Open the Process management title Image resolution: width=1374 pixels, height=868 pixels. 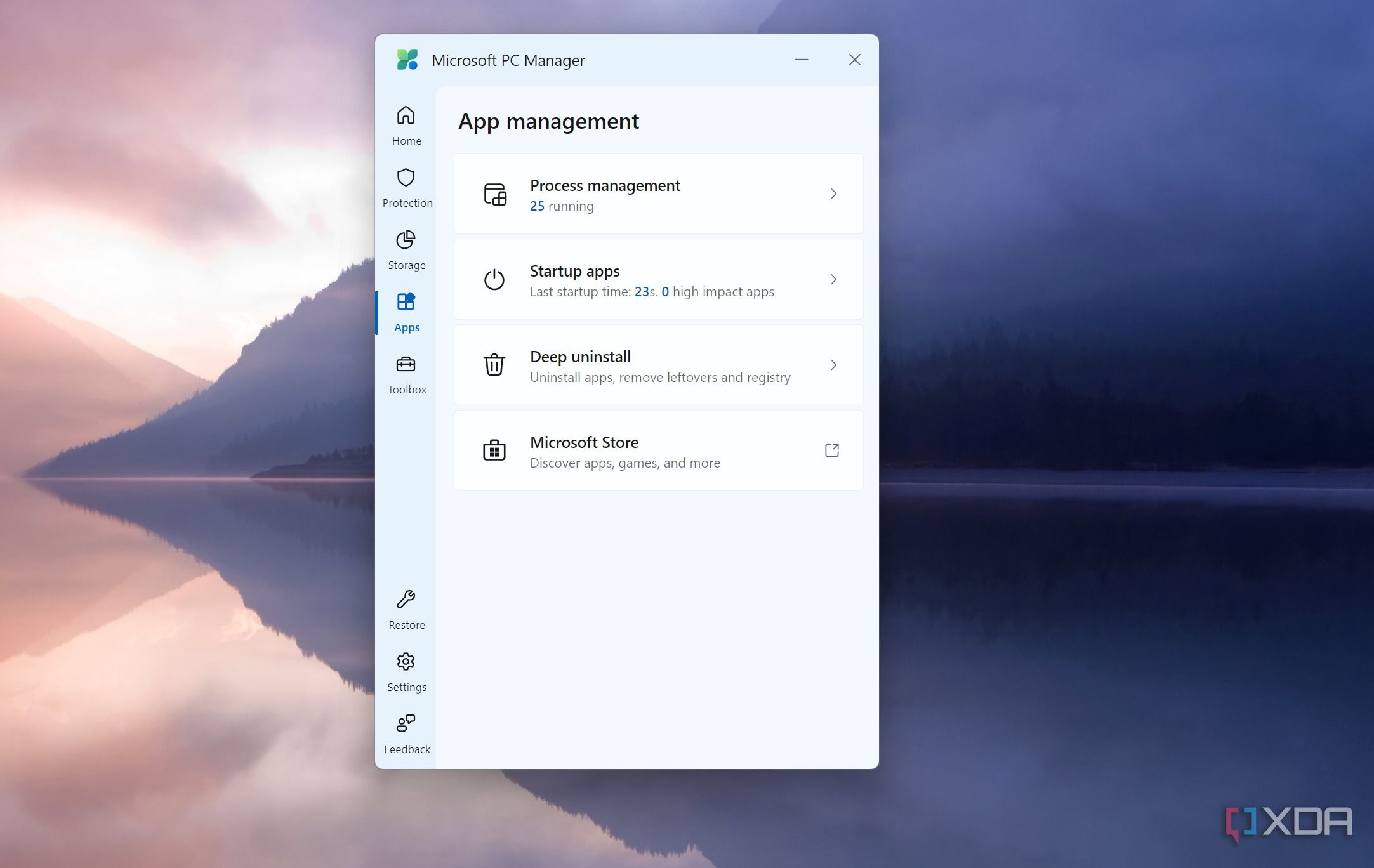(x=605, y=185)
